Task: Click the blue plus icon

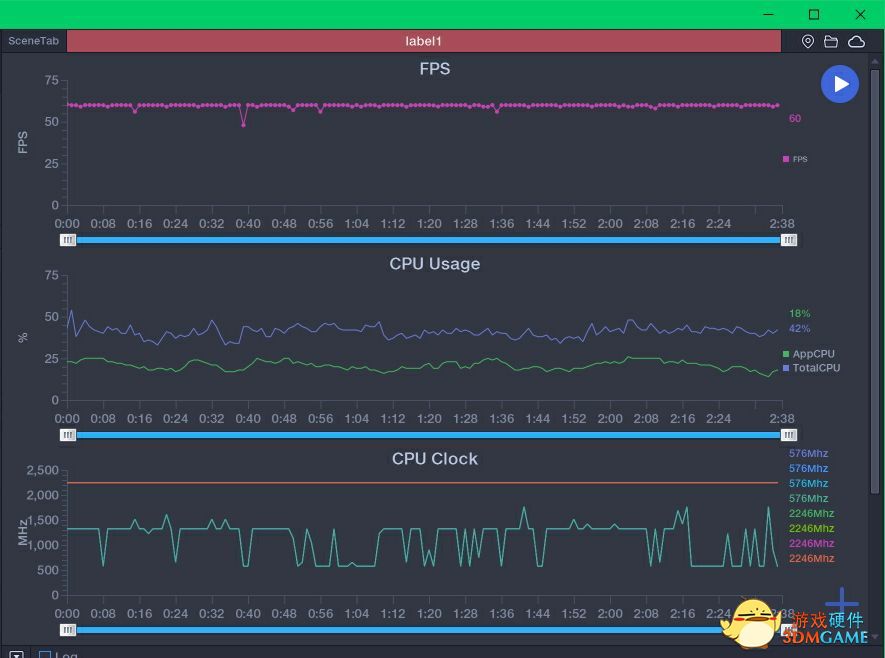Action: pyautogui.click(x=842, y=603)
